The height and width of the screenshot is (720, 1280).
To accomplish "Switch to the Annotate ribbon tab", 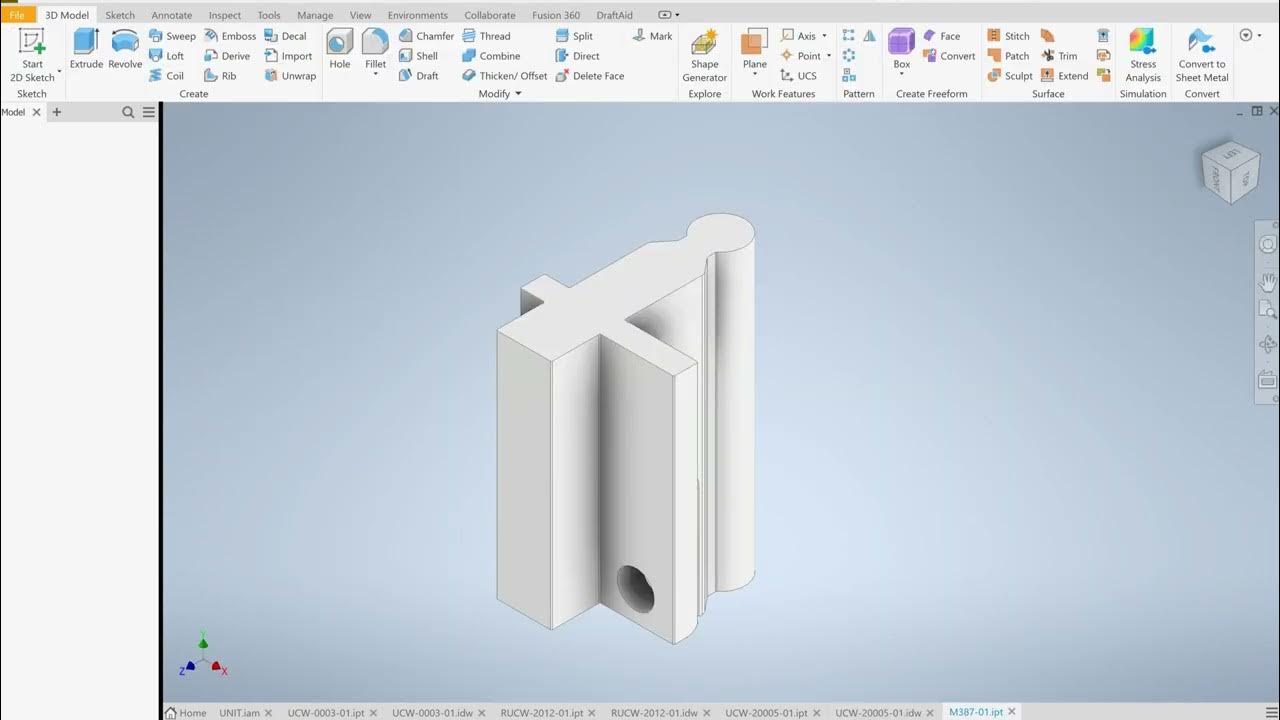I will tap(171, 15).
